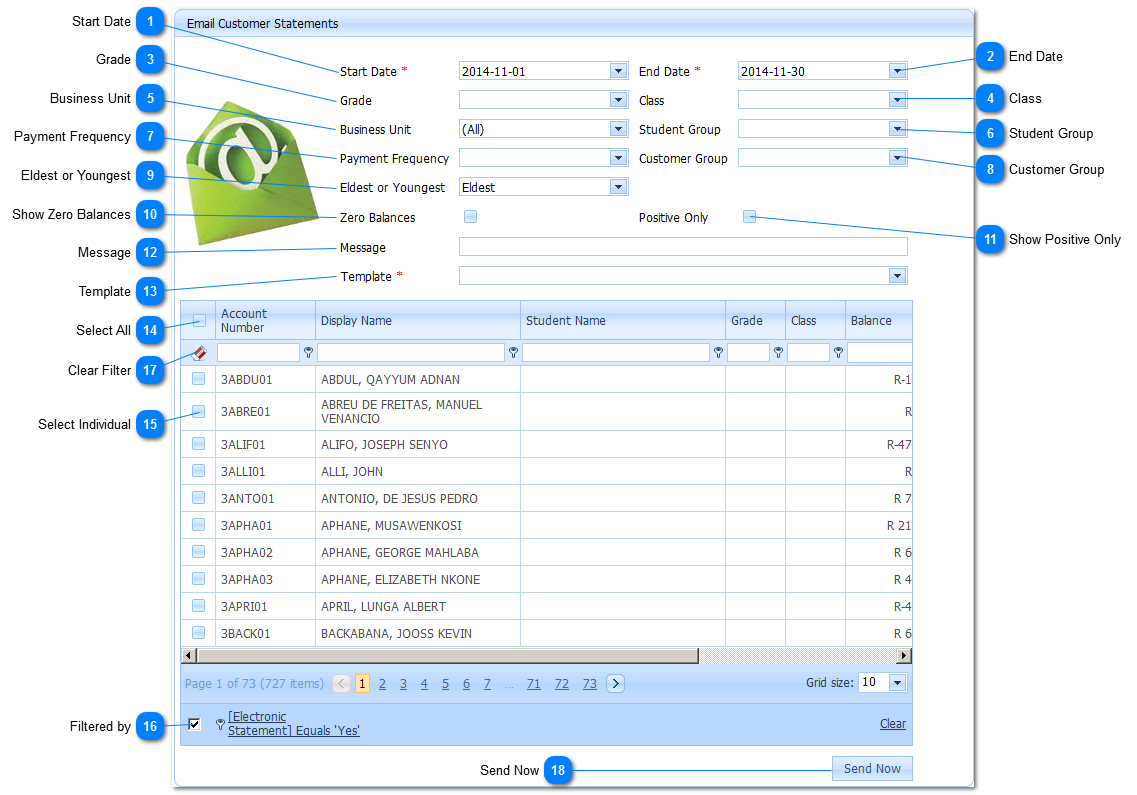
Task: Open the Template dropdown list
Action: [x=897, y=276]
